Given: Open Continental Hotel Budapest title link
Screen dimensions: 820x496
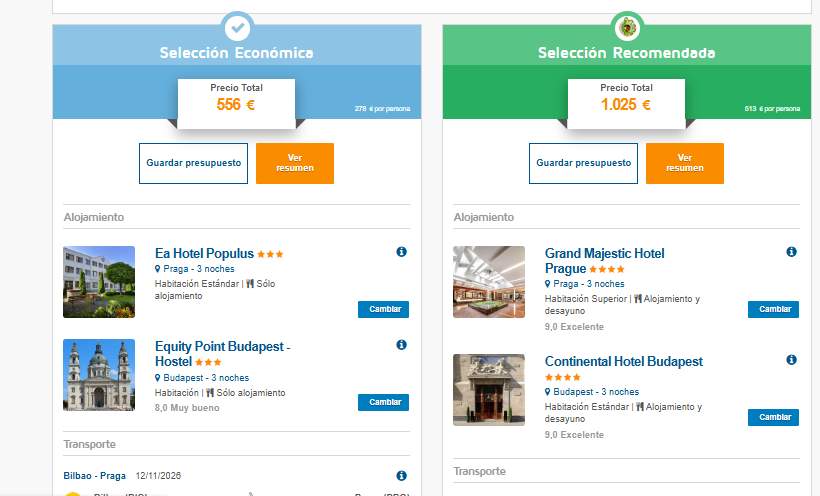Looking at the screenshot, I should point(624,362).
